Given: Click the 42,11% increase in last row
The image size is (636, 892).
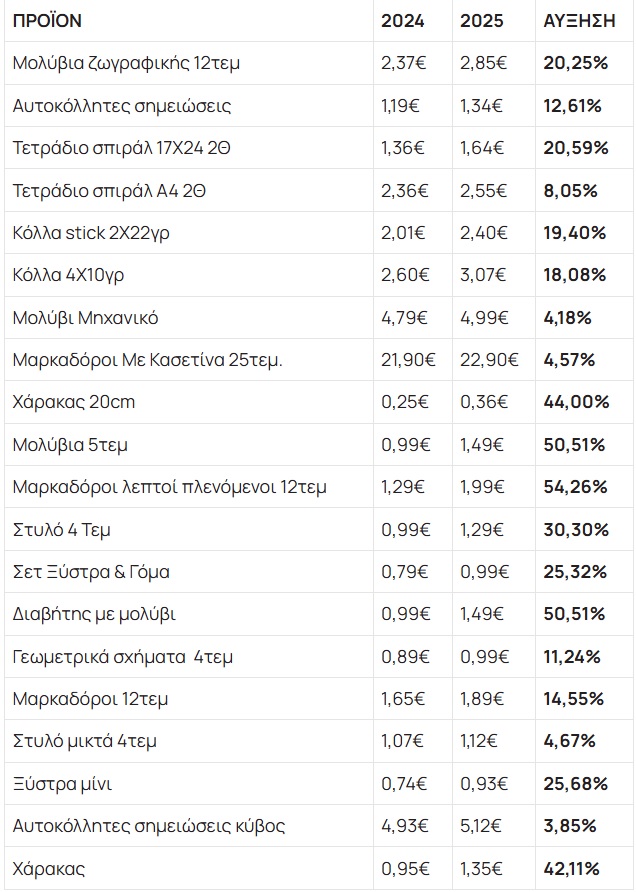Looking at the screenshot, I should tap(572, 869).
